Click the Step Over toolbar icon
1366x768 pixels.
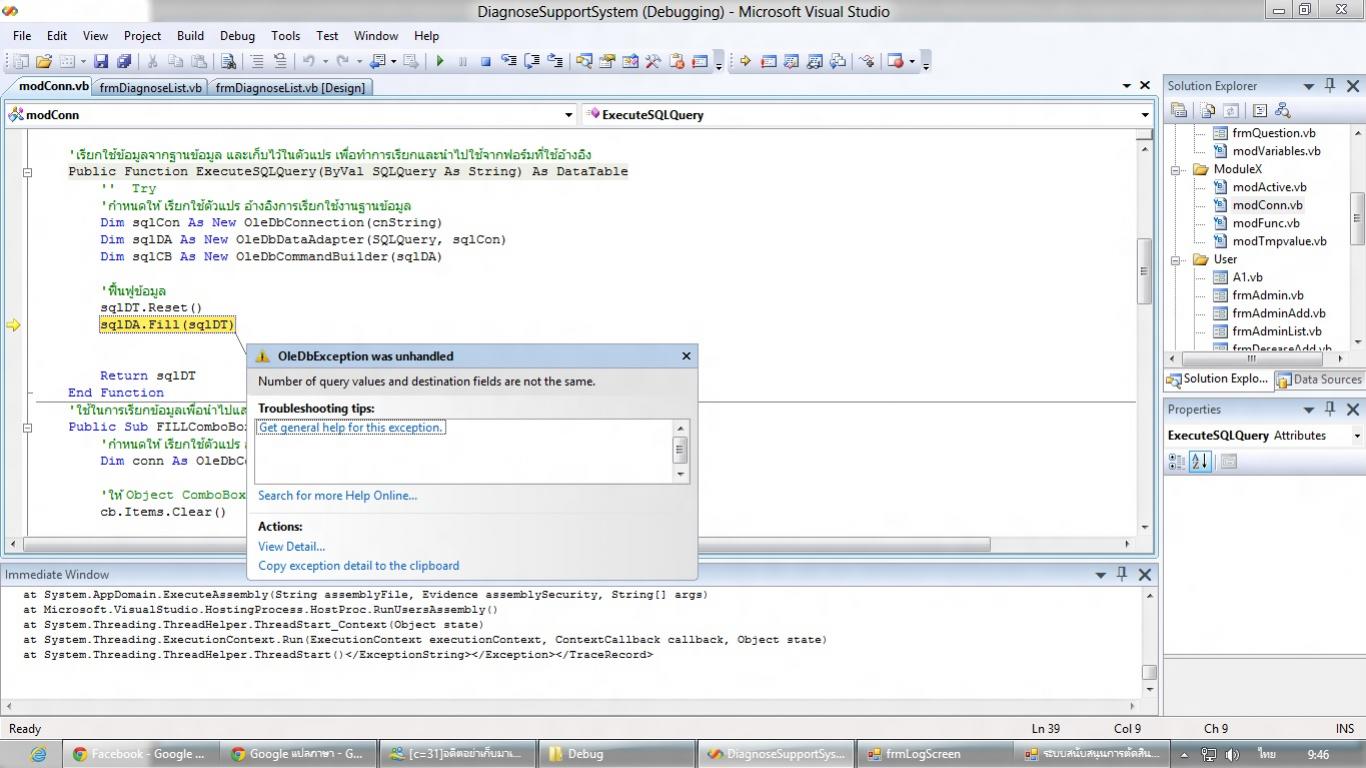532,61
